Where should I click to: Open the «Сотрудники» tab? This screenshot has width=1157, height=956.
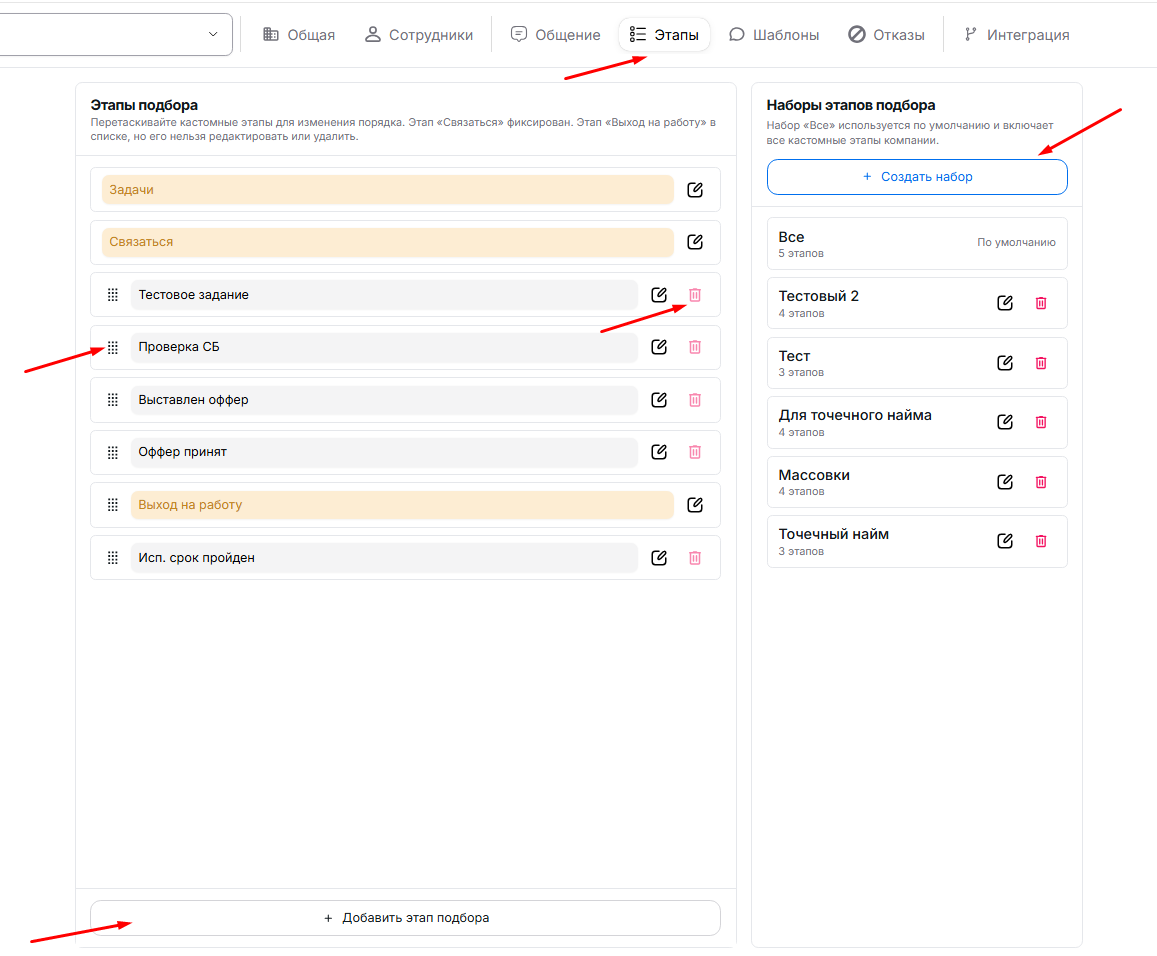419,35
